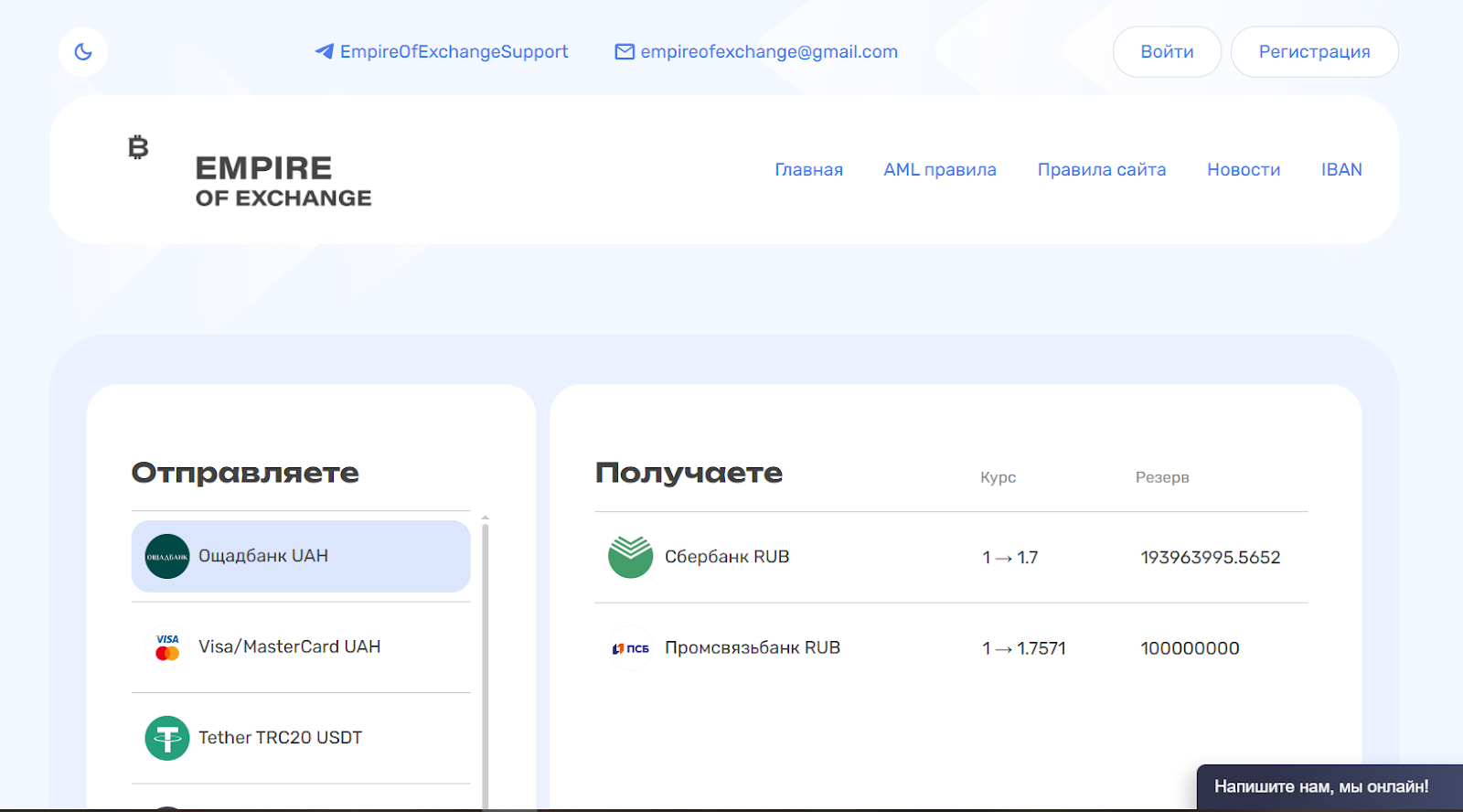The width and height of the screenshot is (1463, 812).
Task: Click the Tether green logo icon
Action: 167,738
